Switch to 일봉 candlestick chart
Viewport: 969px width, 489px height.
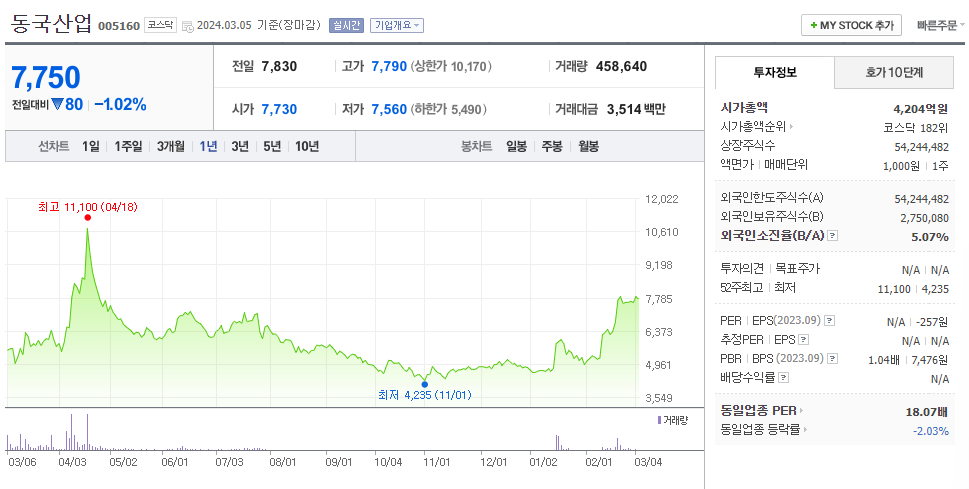pyautogui.click(x=516, y=147)
